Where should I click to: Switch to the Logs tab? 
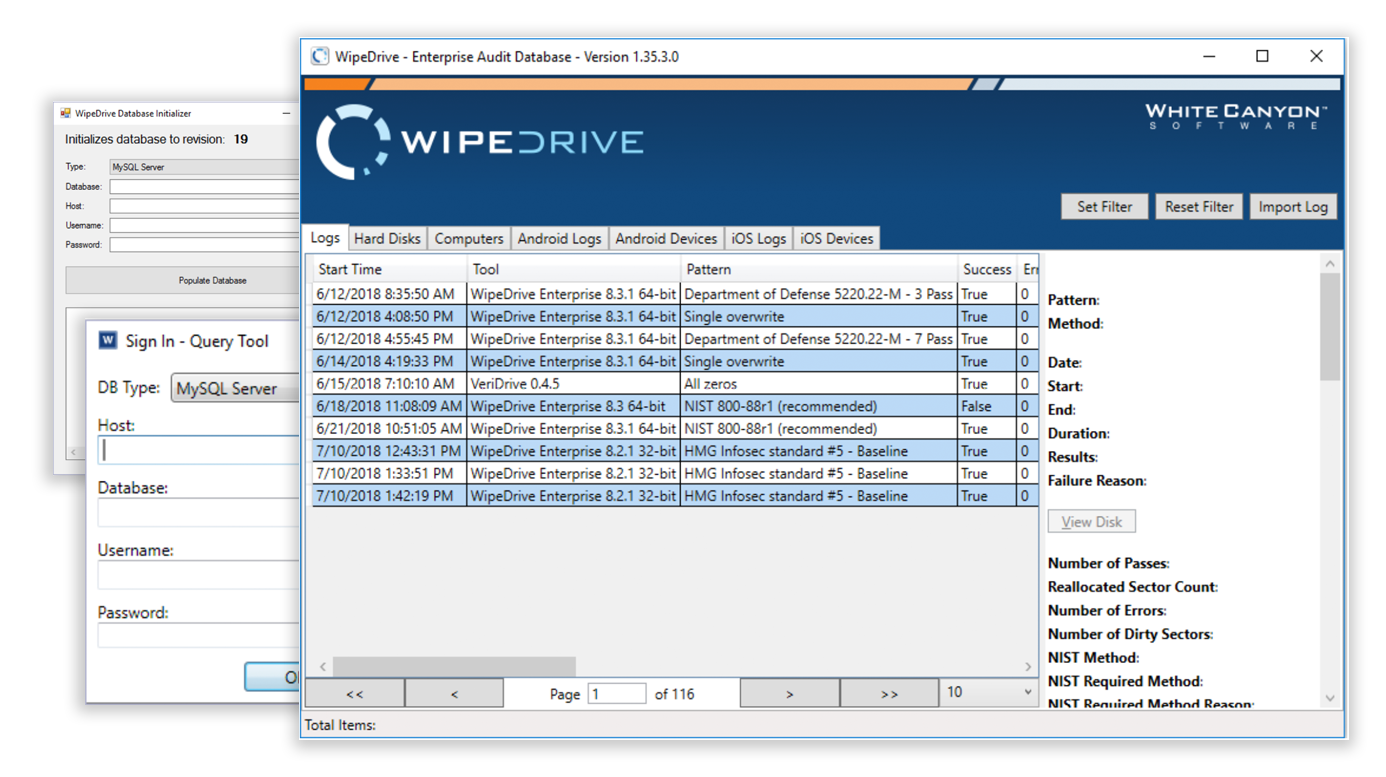[x=325, y=238]
